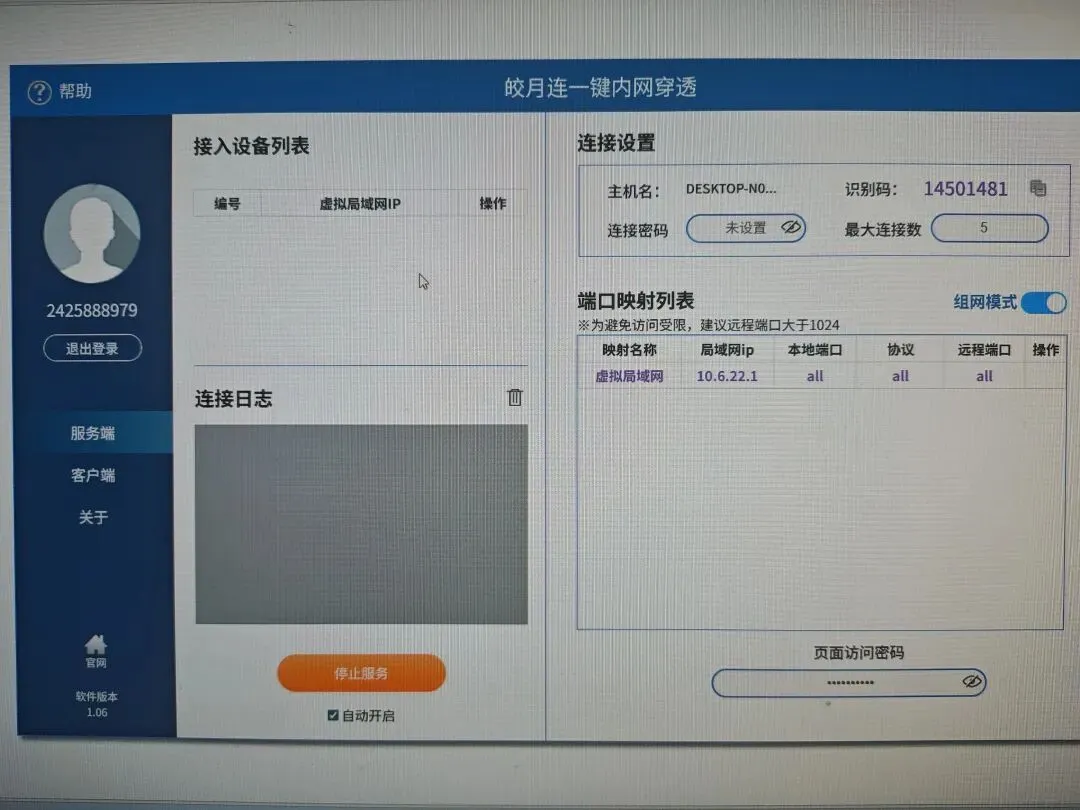Viewport: 1080px width, 810px height.
Task: Switch to 服务端 server tab
Action: tap(93, 433)
